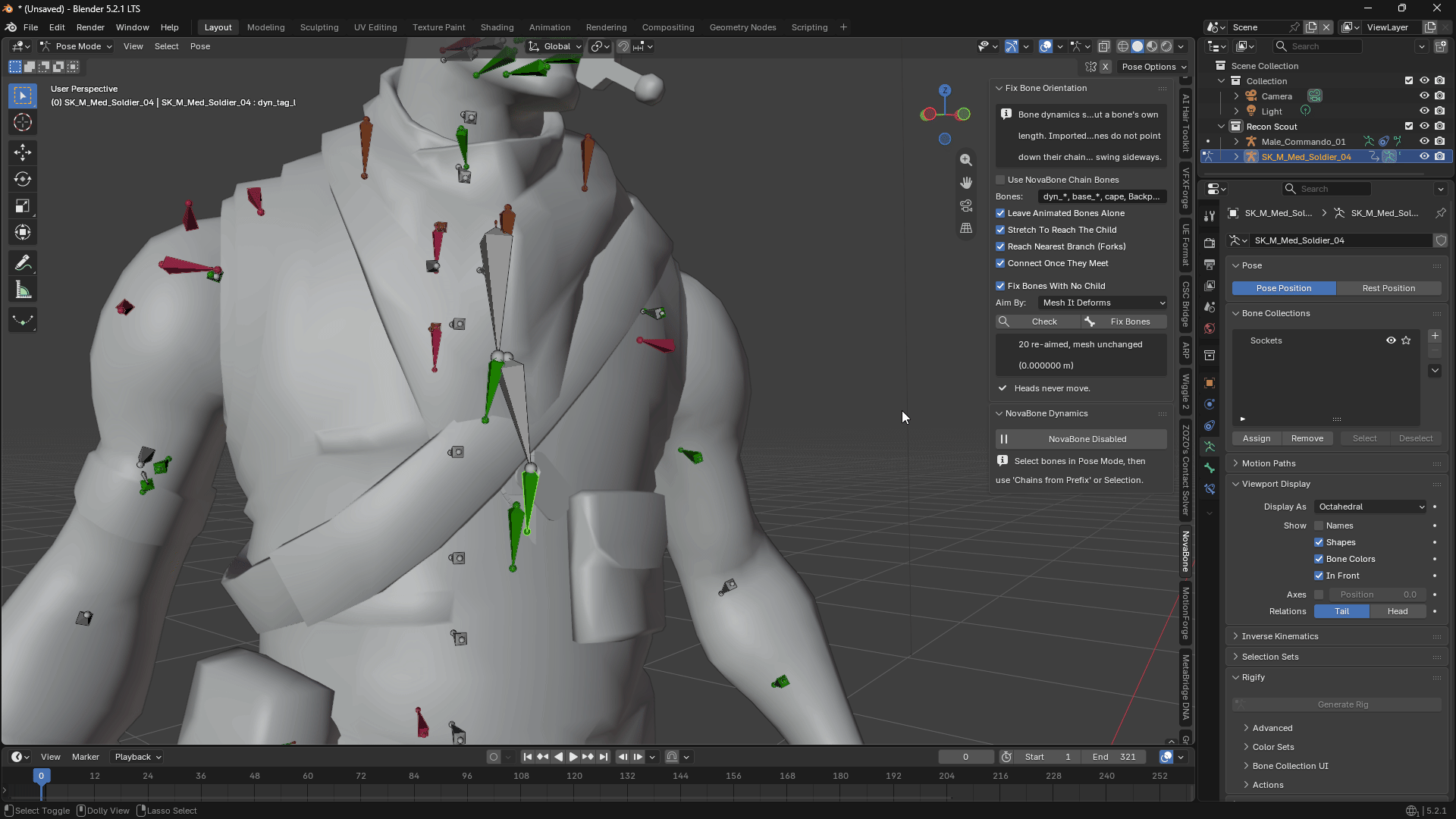Select Male_Commando_01 in the outliner
1456x819 pixels.
(x=1303, y=142)
